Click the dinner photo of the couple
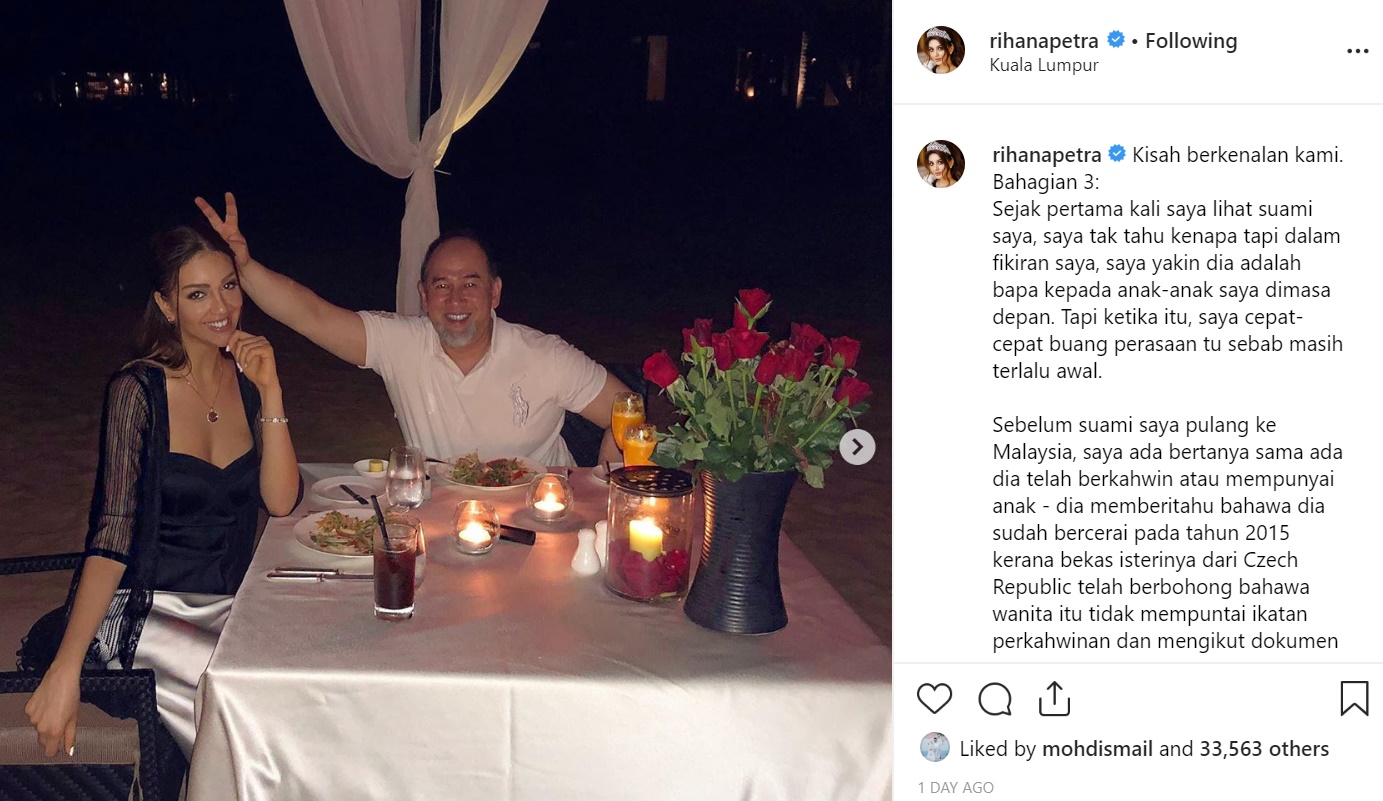Screen dimensions: 1383x801 [x=446, y=400]
